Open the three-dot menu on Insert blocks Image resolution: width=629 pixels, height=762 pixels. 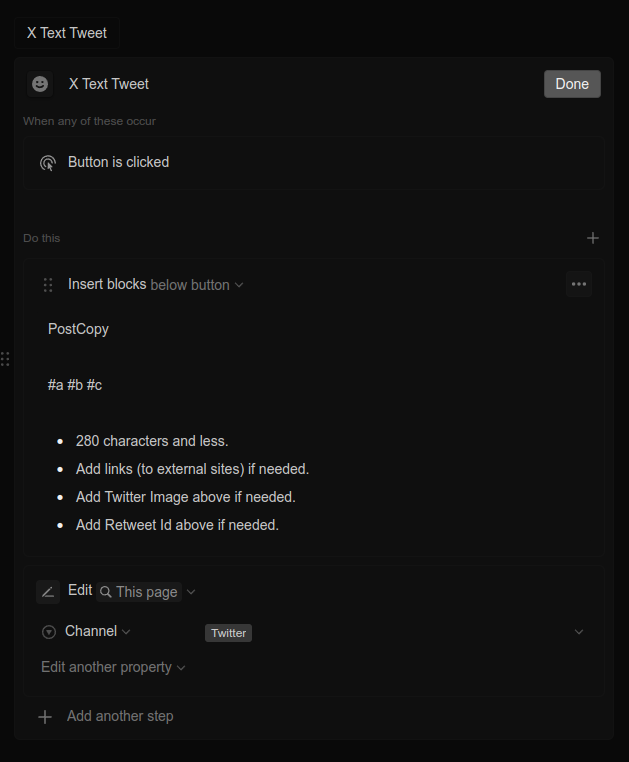click(578, 284)
